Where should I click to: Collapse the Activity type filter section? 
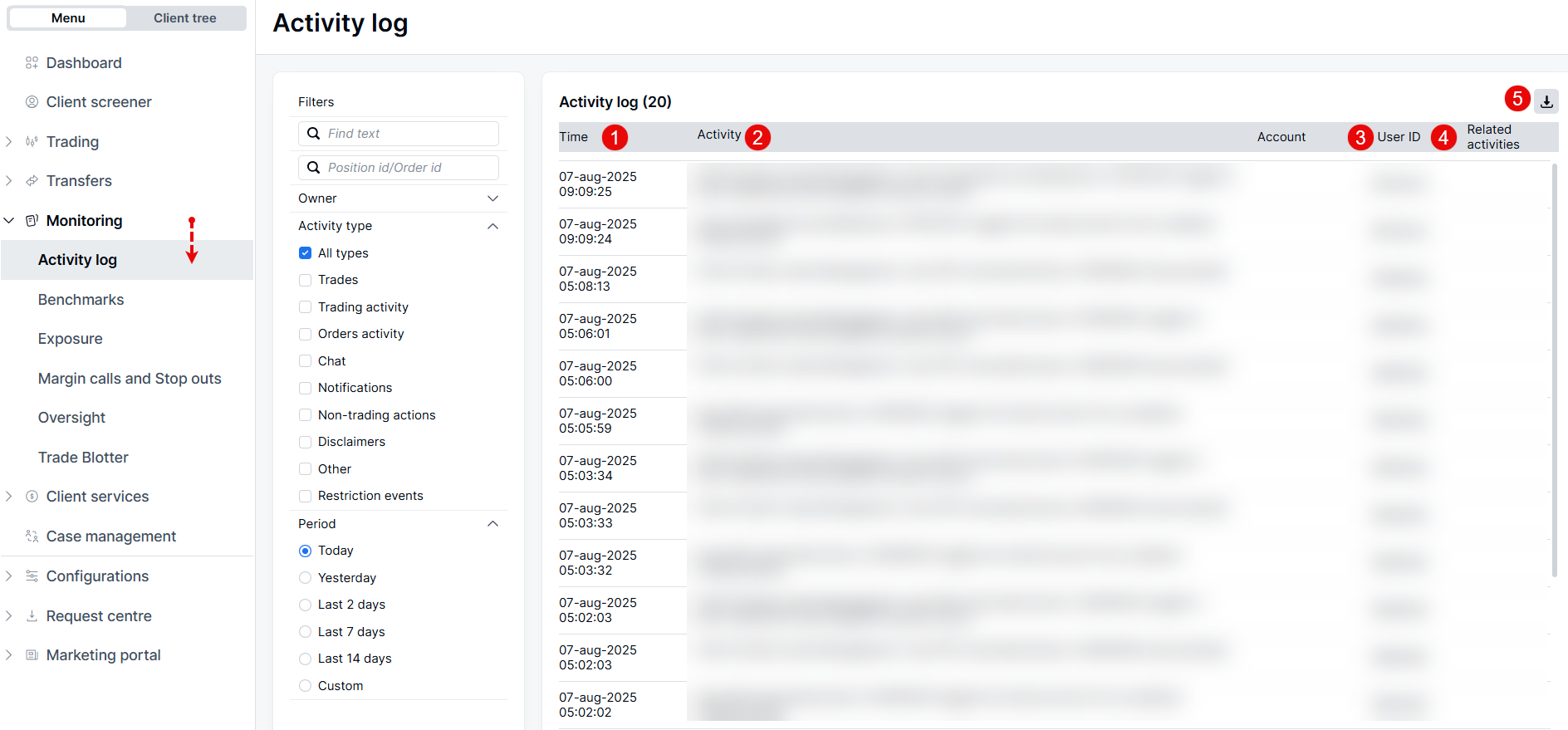[492, 226]
